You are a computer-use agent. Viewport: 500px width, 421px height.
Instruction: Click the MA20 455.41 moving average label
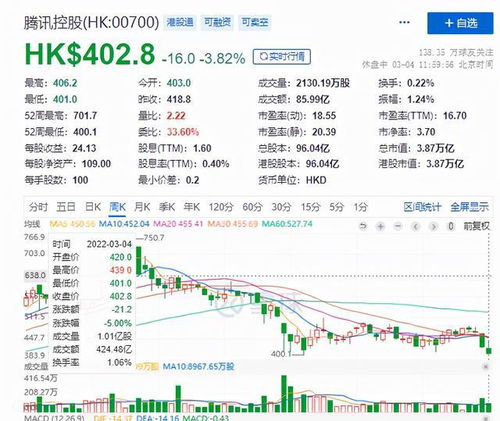[178, 224]
